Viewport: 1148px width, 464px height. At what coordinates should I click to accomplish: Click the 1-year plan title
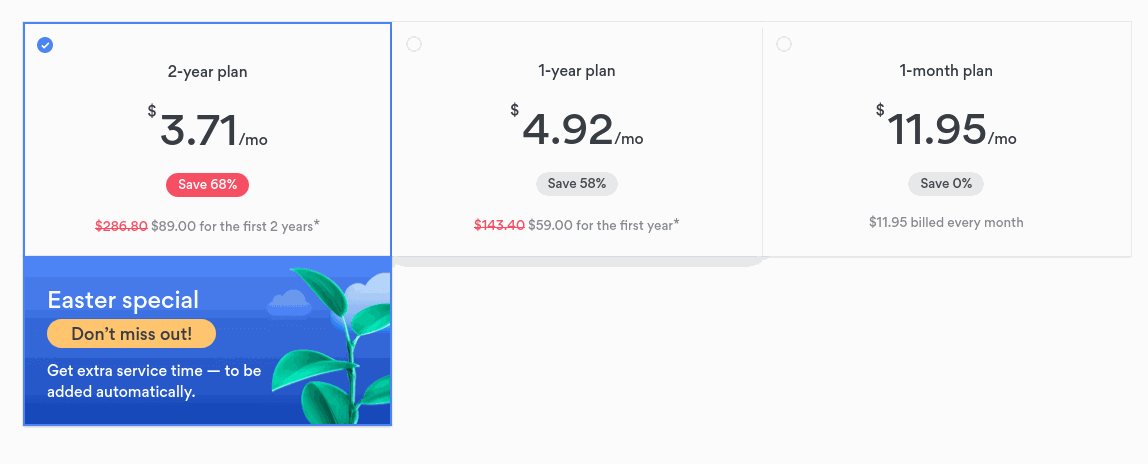[x=577, y=72]
